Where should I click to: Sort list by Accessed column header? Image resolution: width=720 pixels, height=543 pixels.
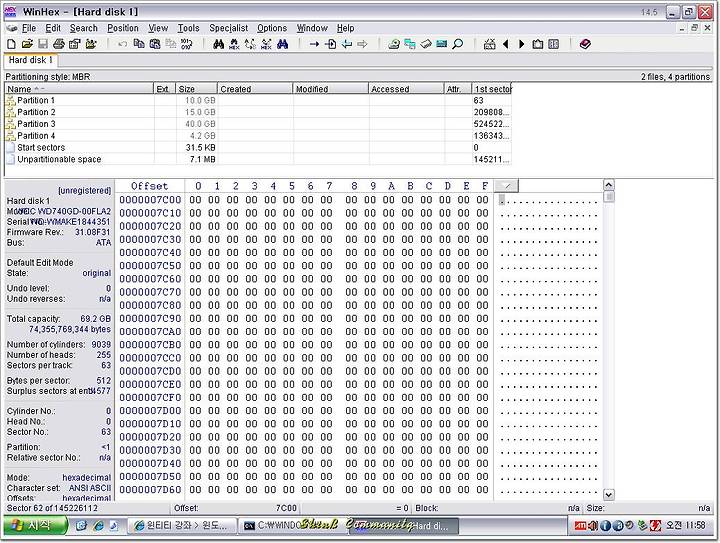point(406,89)
